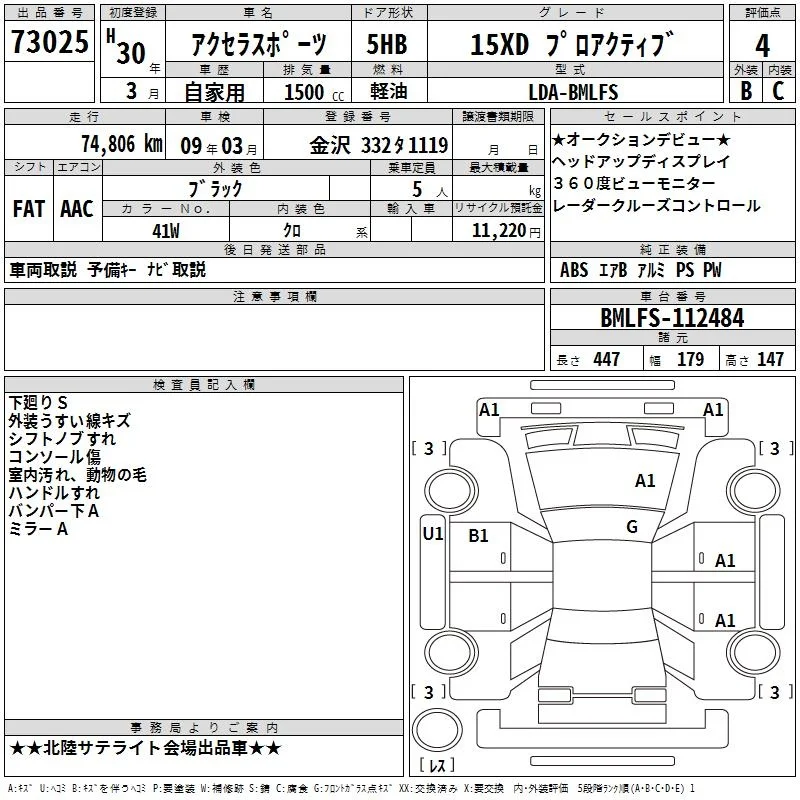Select exterior color ブラック
The image size is (800, 800).
215,189
